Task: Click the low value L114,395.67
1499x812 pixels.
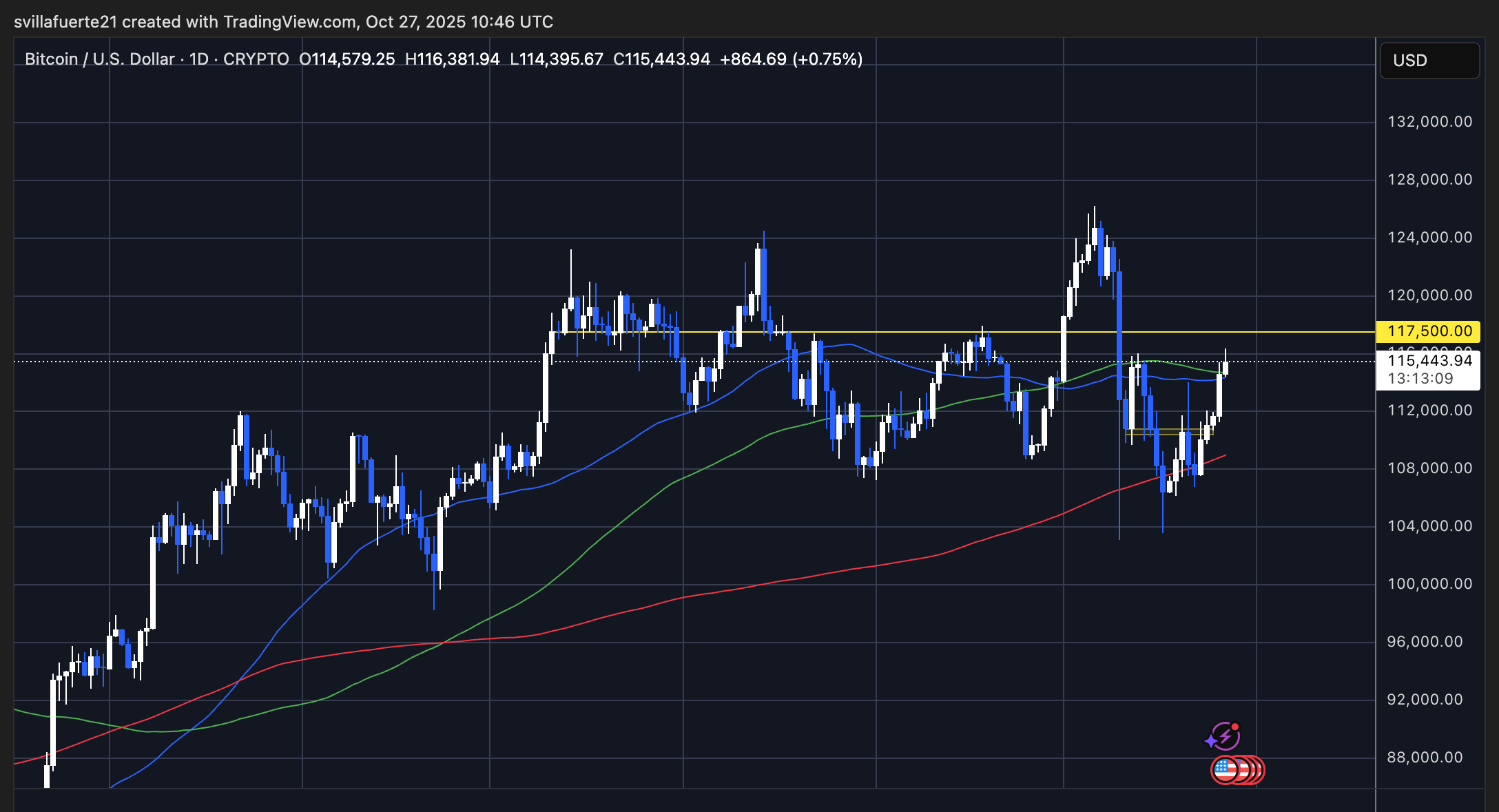Action: pos(556,59)
